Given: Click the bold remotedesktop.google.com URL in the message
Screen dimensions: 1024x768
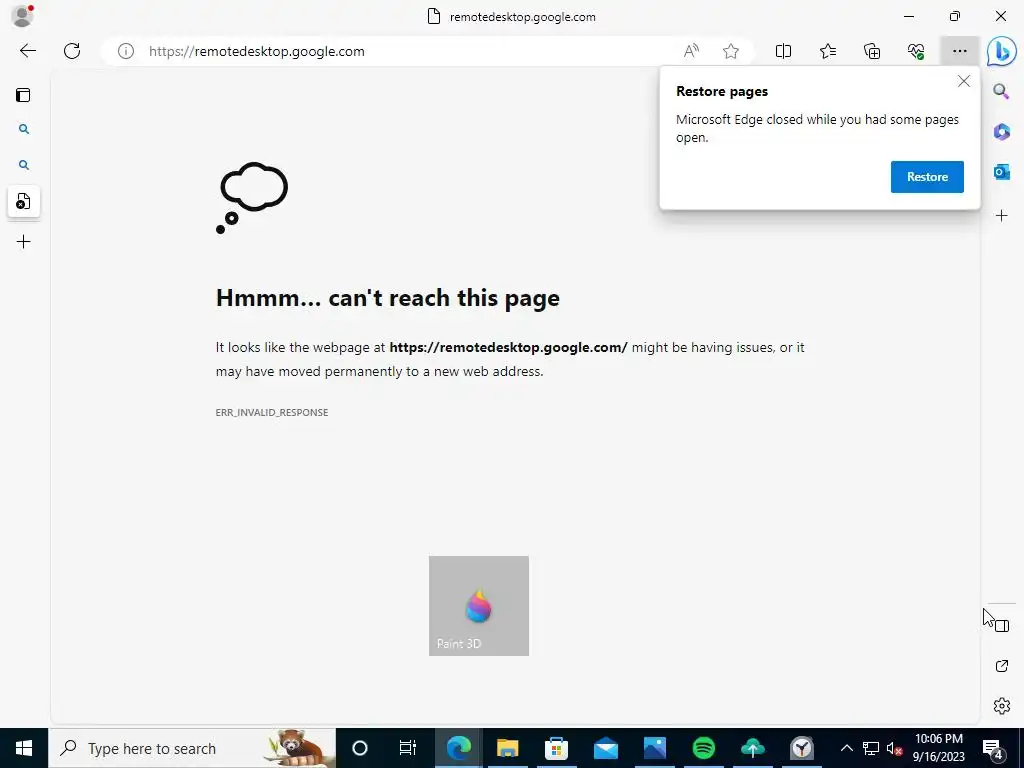Looking at the screenshot, I should [508, 347].
